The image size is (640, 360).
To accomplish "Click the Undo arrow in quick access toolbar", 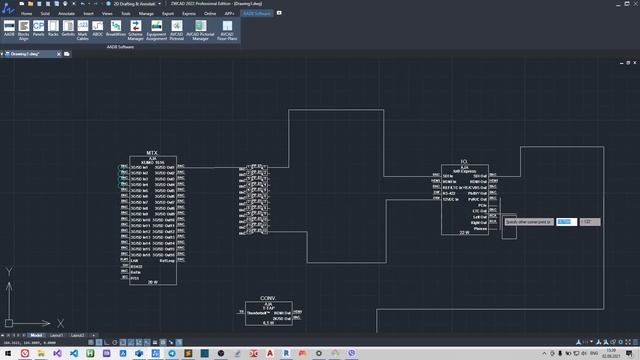I will pos(82,4).
